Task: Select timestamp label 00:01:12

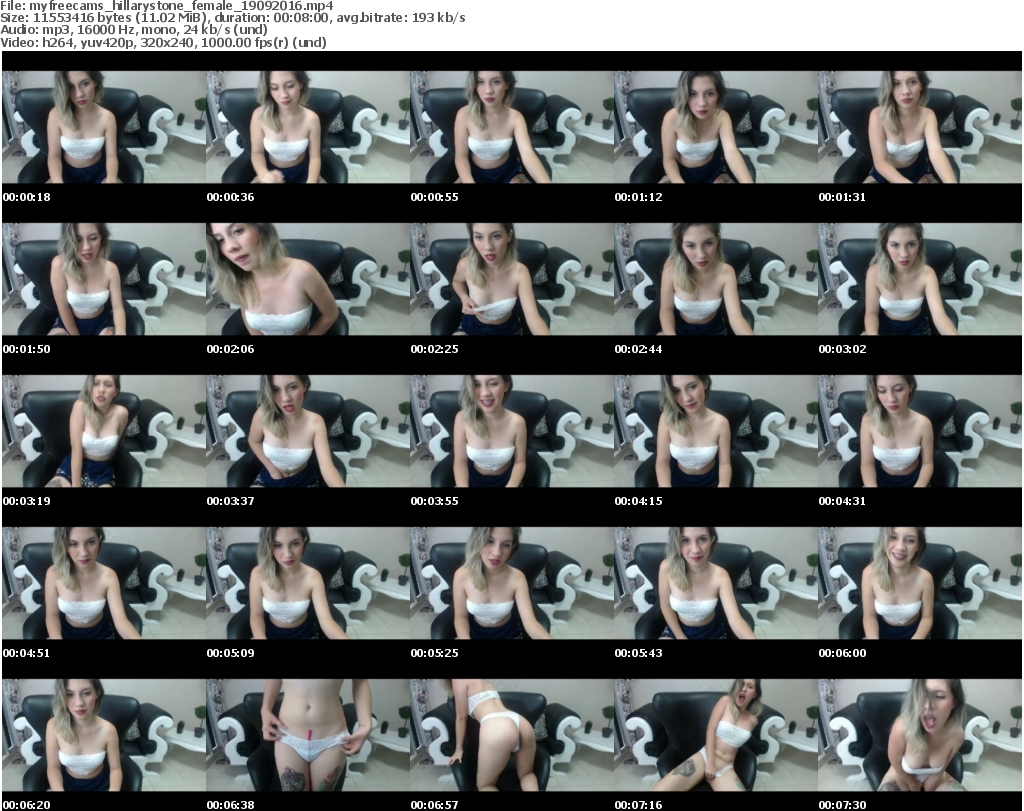Action: click(638, 197)
